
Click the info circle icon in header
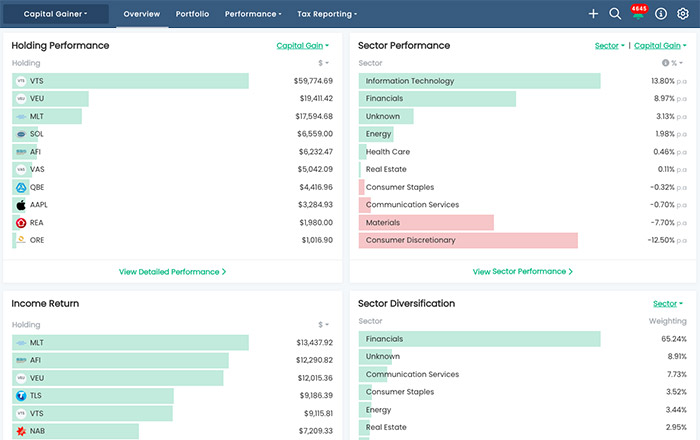tap(661, 14)
